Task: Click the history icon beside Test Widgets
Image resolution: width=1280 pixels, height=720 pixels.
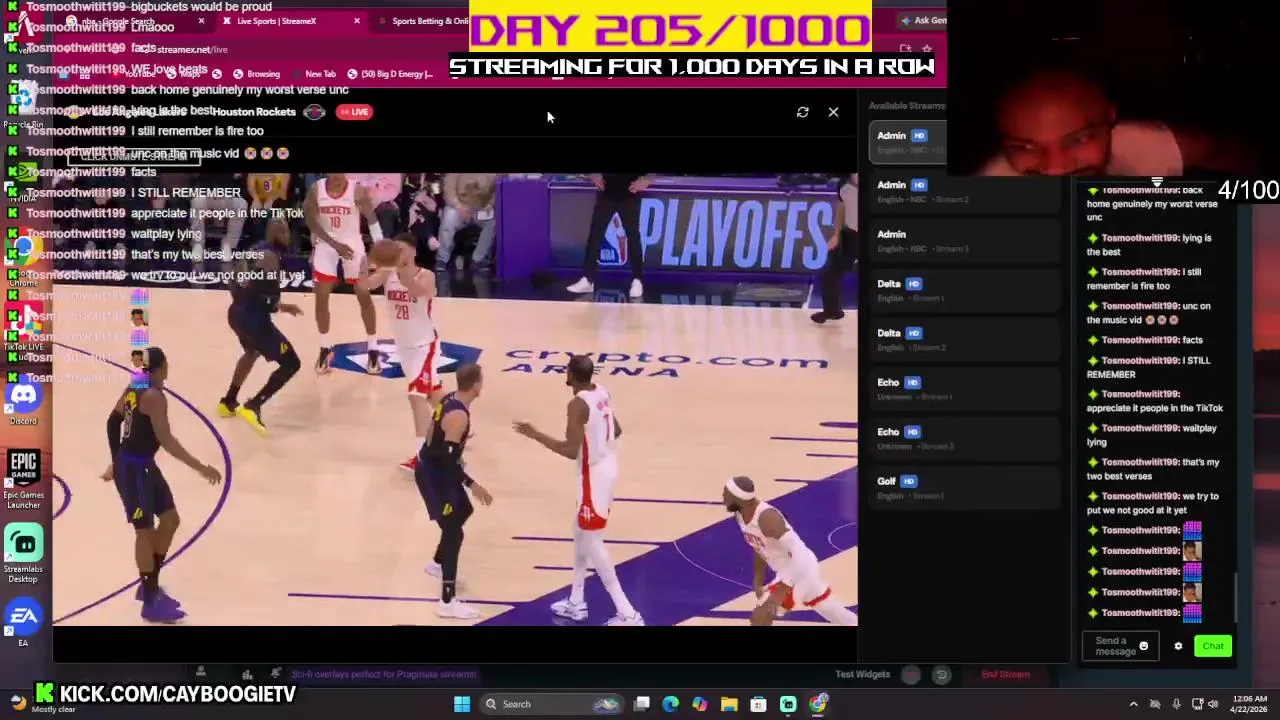Action: point(941,674)
